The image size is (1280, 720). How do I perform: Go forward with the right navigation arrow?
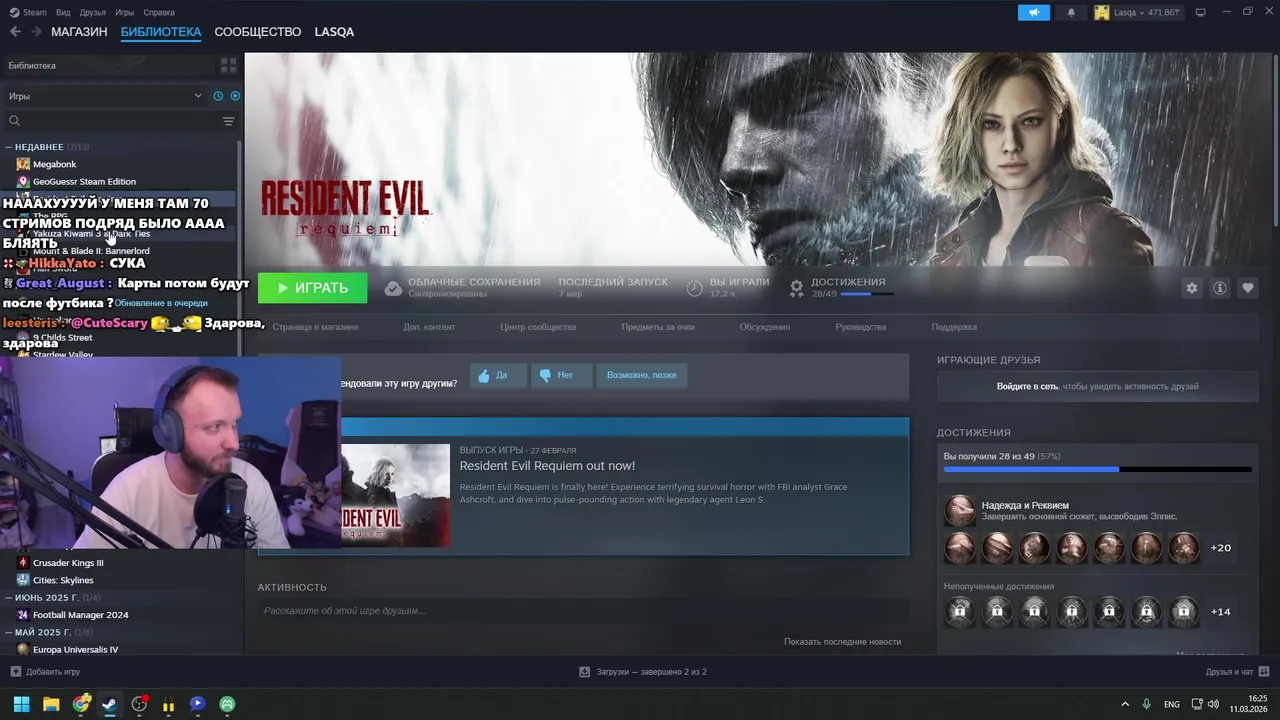[x=37, y=32]
